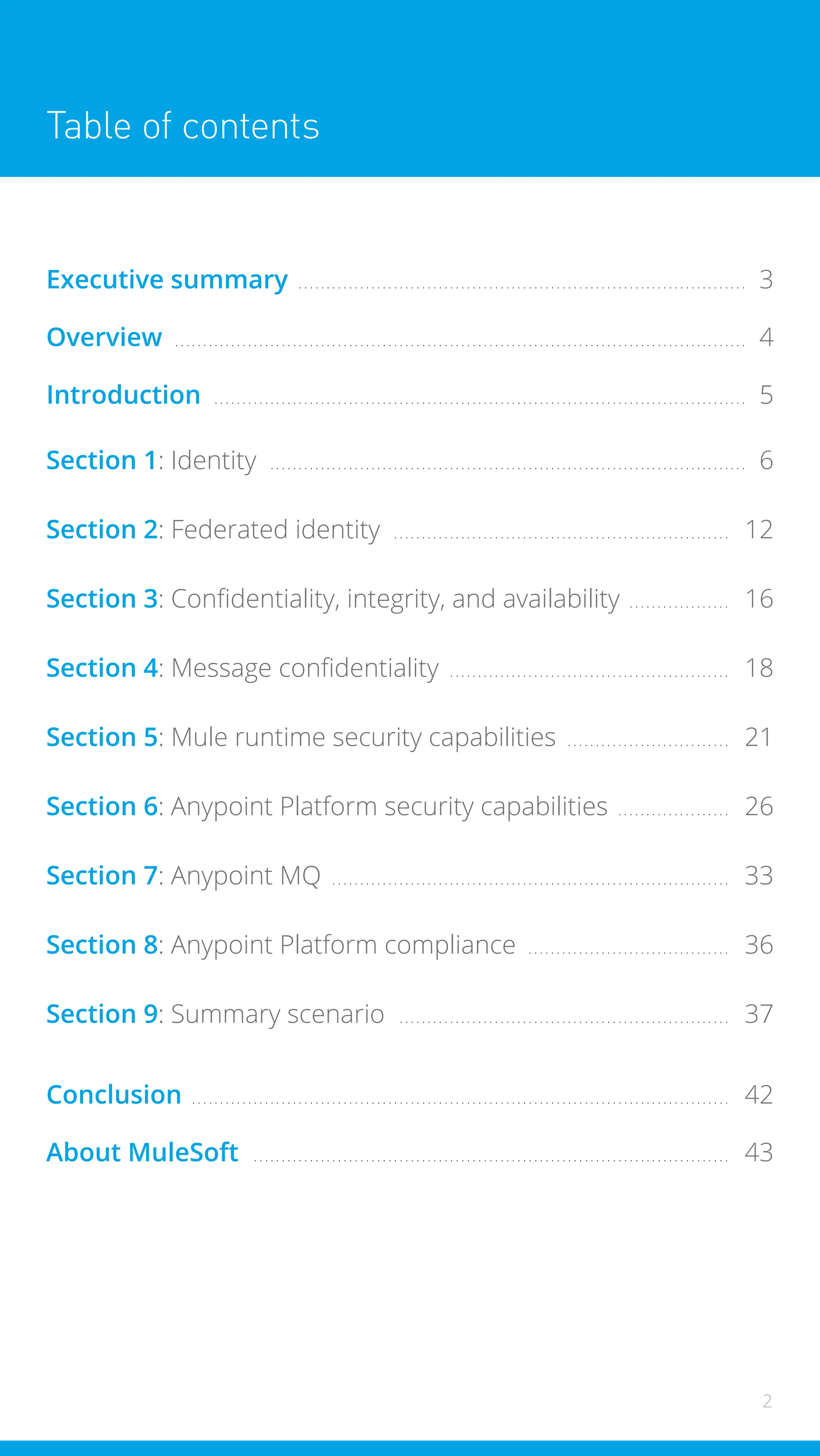Click page number 12 beside Federated identity
The height and width of the screenshot is (1456, 820).
(x=758, y=530)
